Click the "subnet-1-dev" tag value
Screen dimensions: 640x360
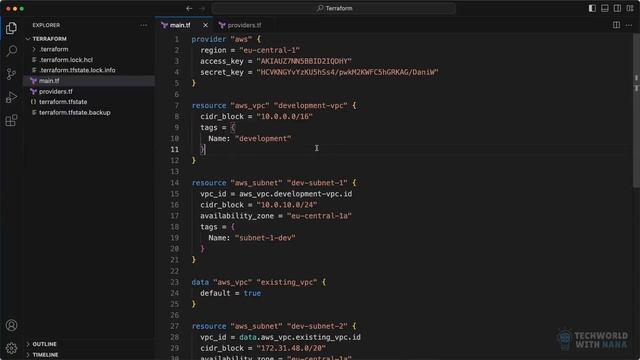click(x=265, y=238)
